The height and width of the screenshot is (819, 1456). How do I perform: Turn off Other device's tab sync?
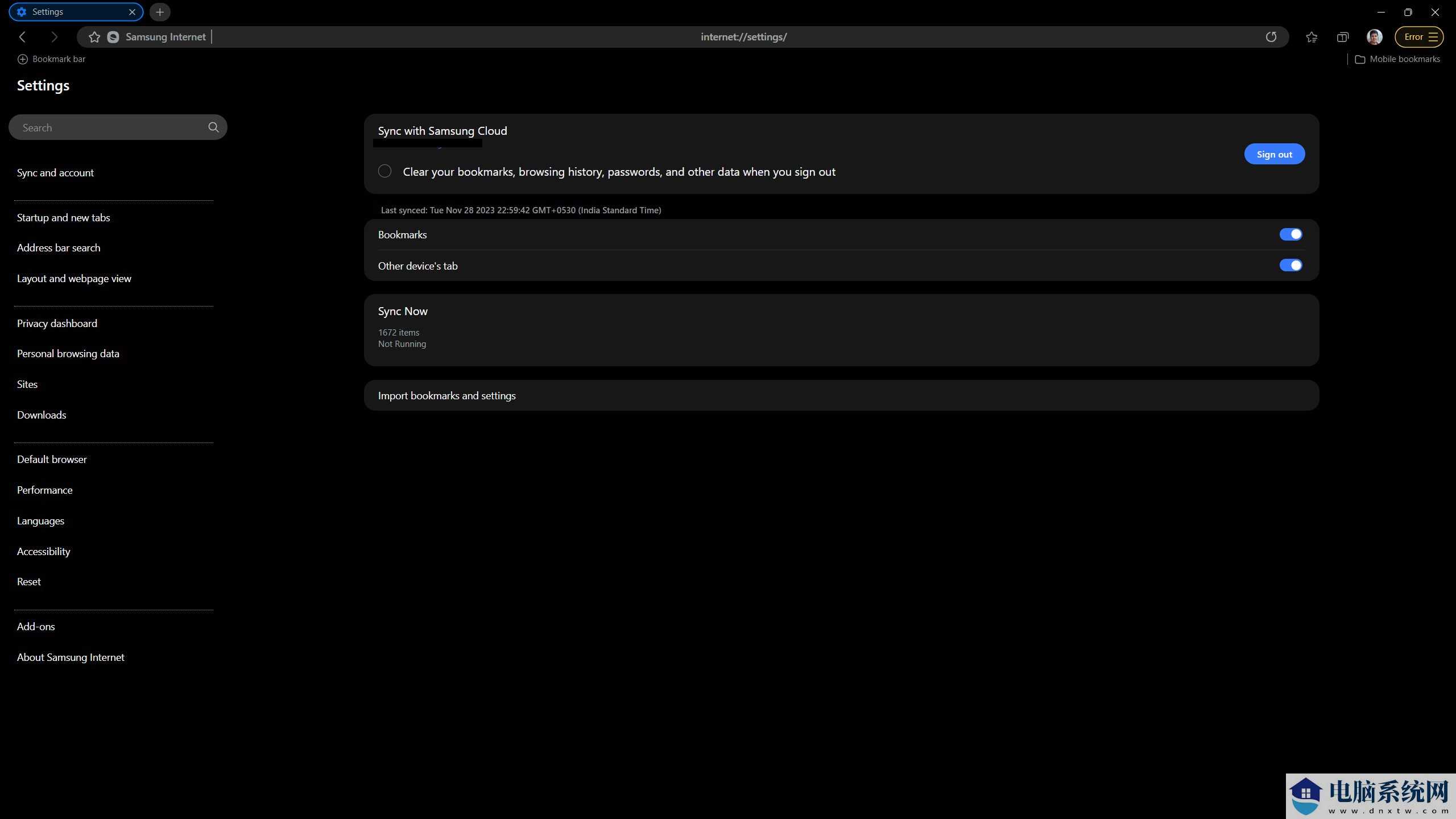[x=1290, y=265]
